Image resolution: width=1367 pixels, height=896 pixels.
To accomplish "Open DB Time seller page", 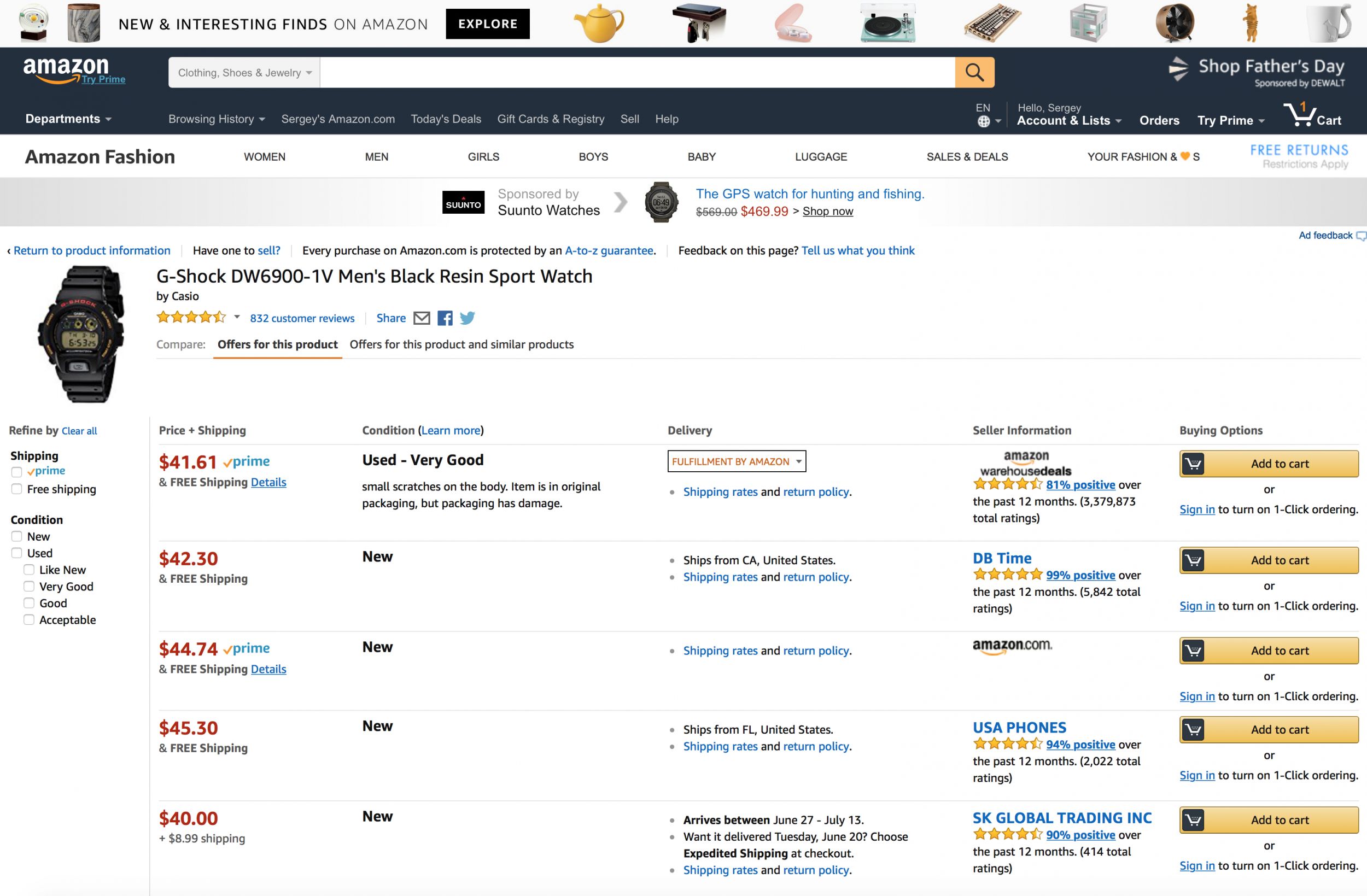I will [x=1002, y=558].
